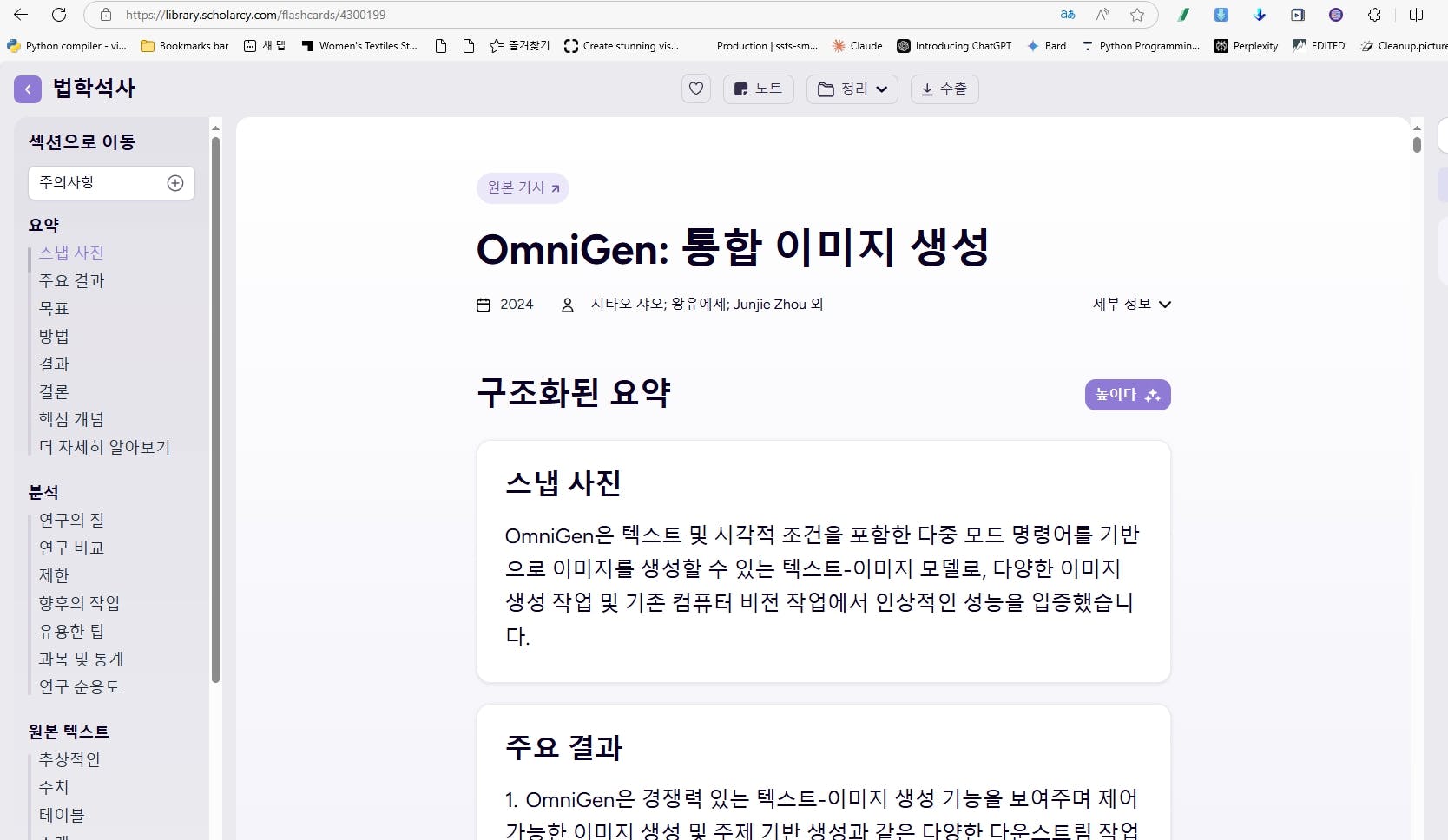Image resolution: width=1448 pixels, height=840 pixels.
Task: Bookmark this page with the star icon
Action: click(1137, 15)
